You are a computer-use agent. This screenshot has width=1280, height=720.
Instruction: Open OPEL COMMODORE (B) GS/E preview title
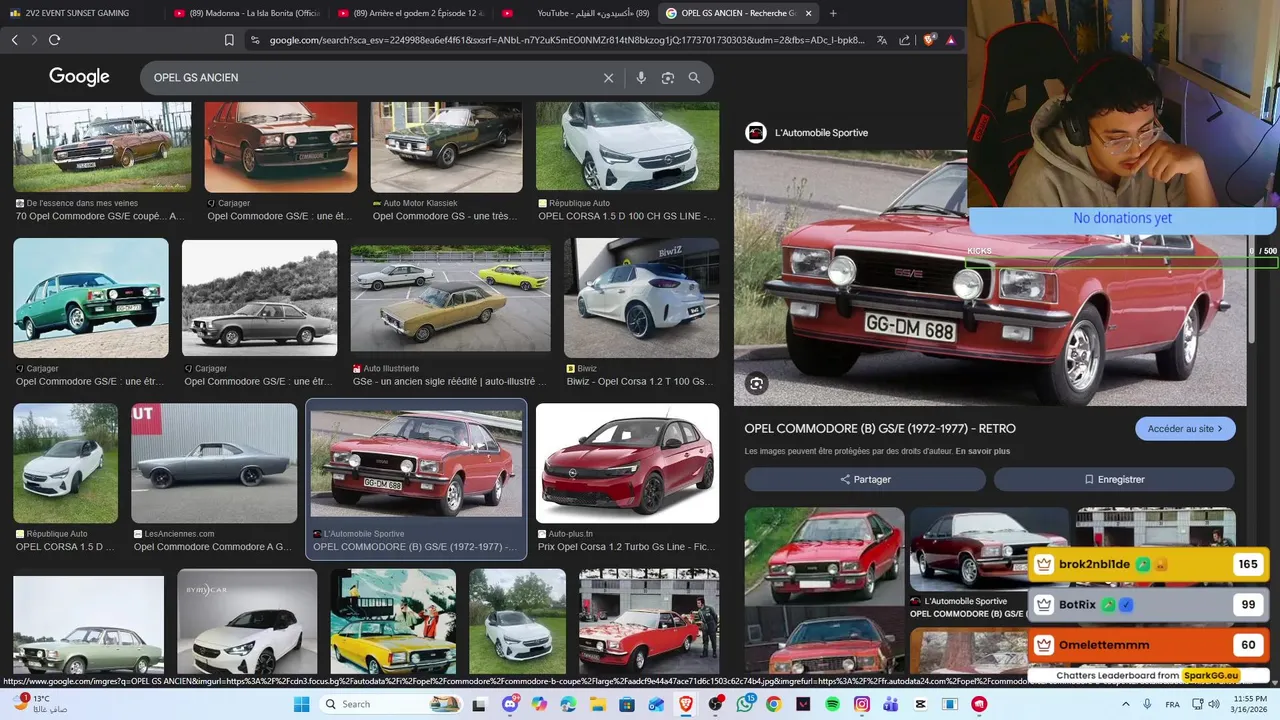pyautogui.click(x=880, y=429)
